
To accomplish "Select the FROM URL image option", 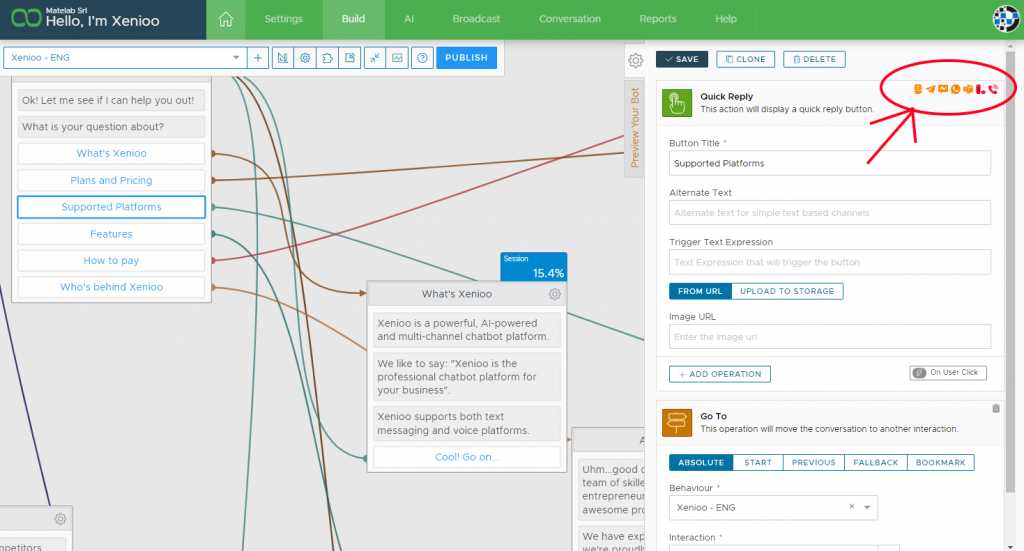I will 700,291.
